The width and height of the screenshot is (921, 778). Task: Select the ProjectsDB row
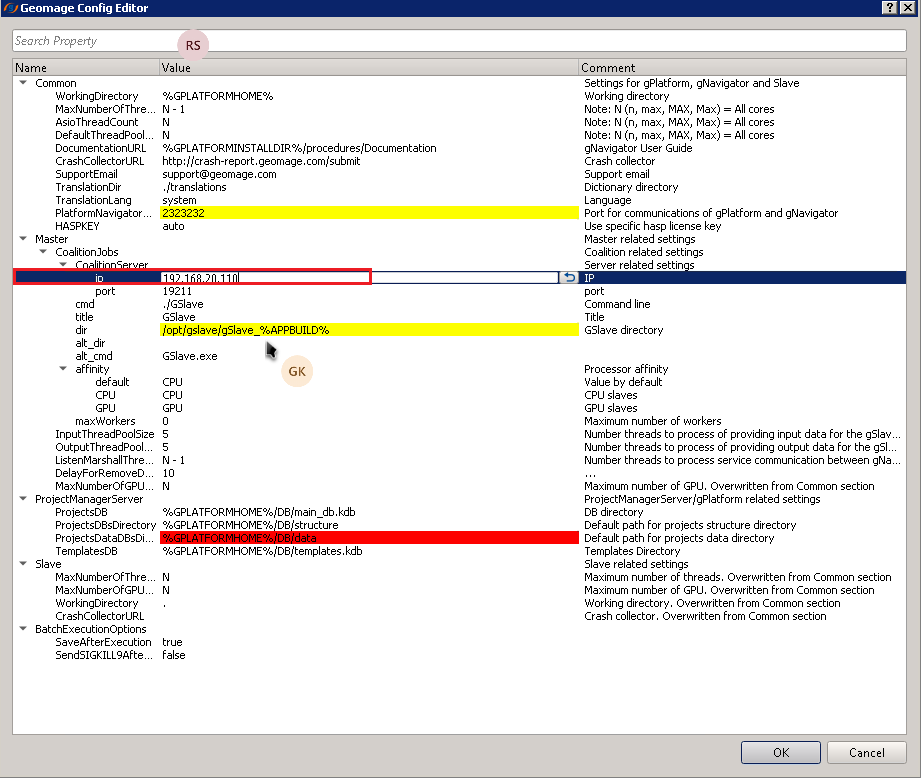click(459, 512)
